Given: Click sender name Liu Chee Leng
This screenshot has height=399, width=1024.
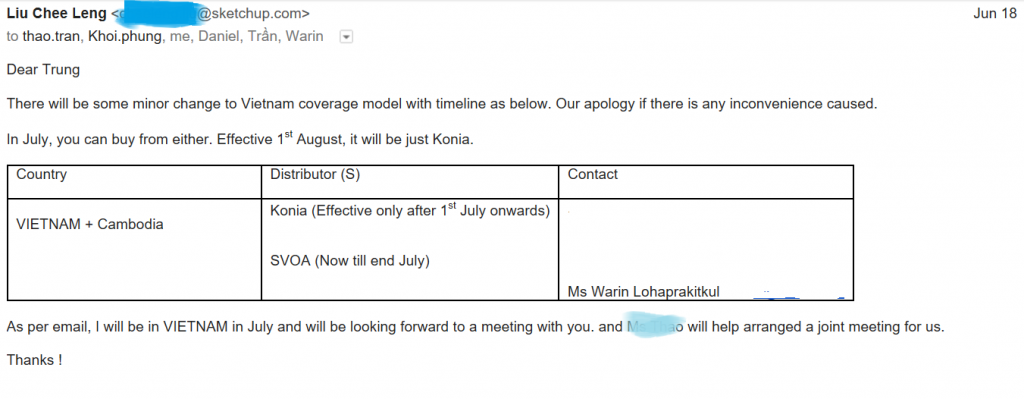Looking at the screenshot, I should 56,14.
